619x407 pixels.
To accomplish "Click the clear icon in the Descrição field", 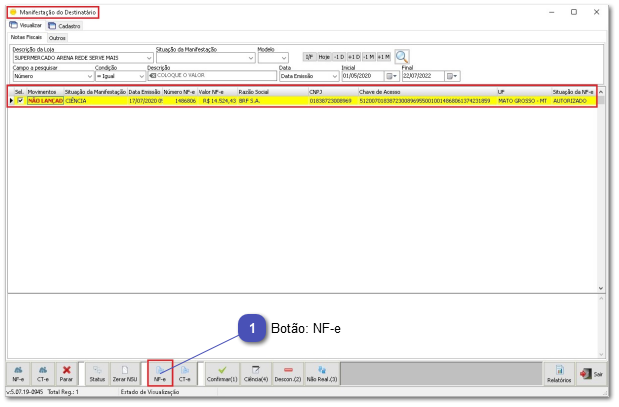I will click(x=152, y=75).
